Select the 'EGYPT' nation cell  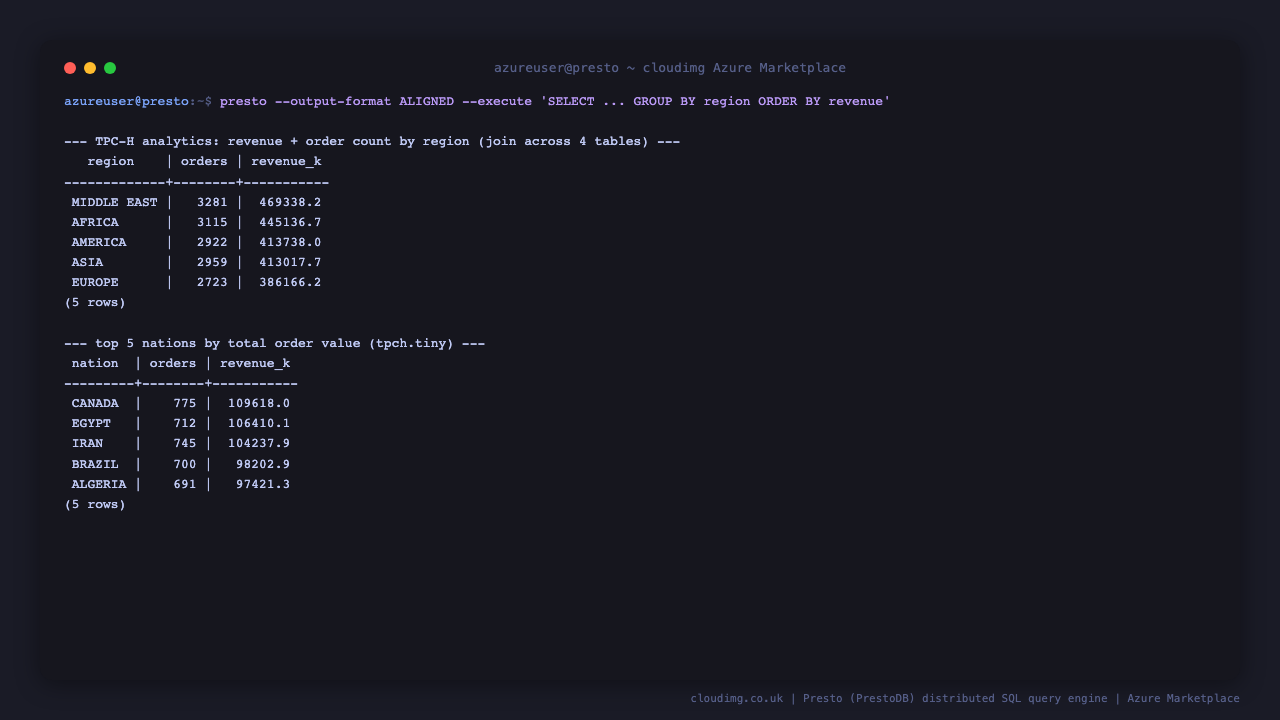tap(91, 423)
